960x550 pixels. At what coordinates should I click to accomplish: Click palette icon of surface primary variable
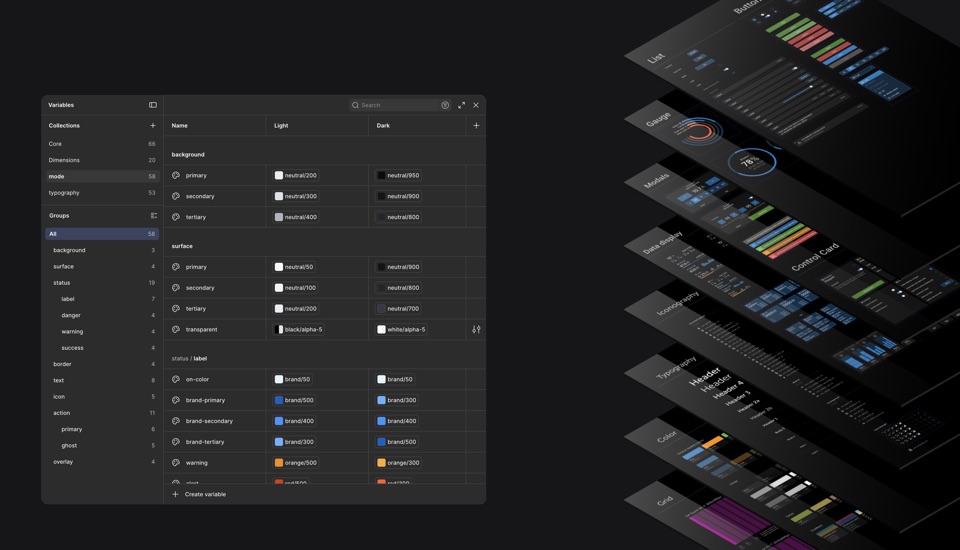(x=176, y=267)
